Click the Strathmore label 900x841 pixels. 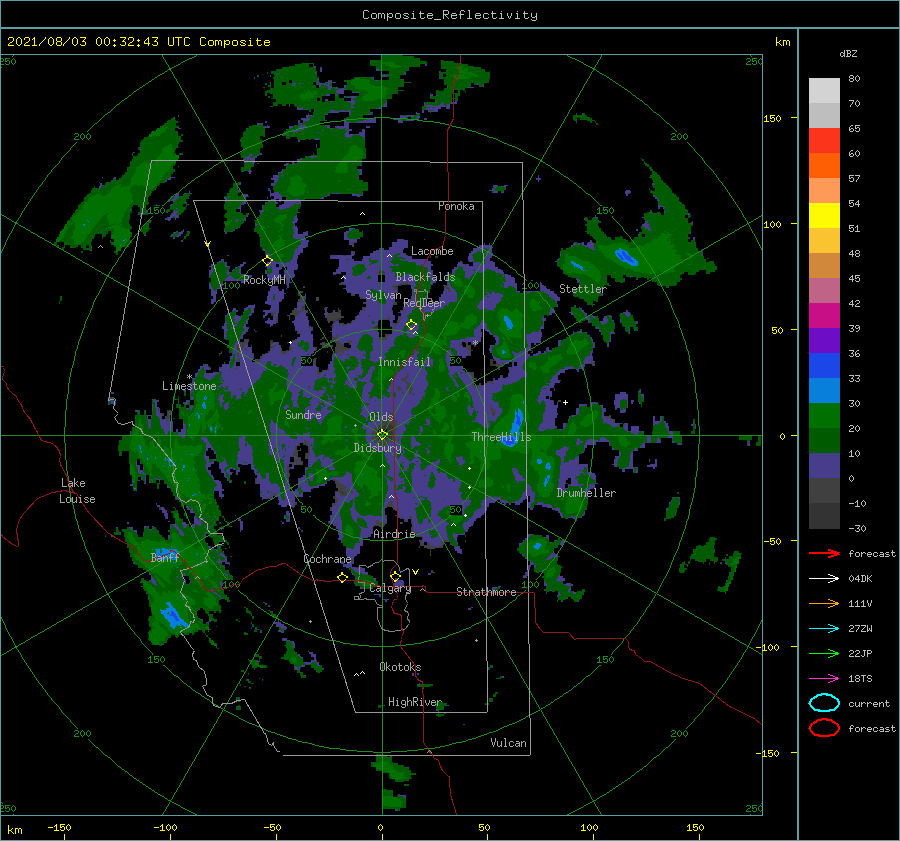pyautogui.click(x=486, y=592)
